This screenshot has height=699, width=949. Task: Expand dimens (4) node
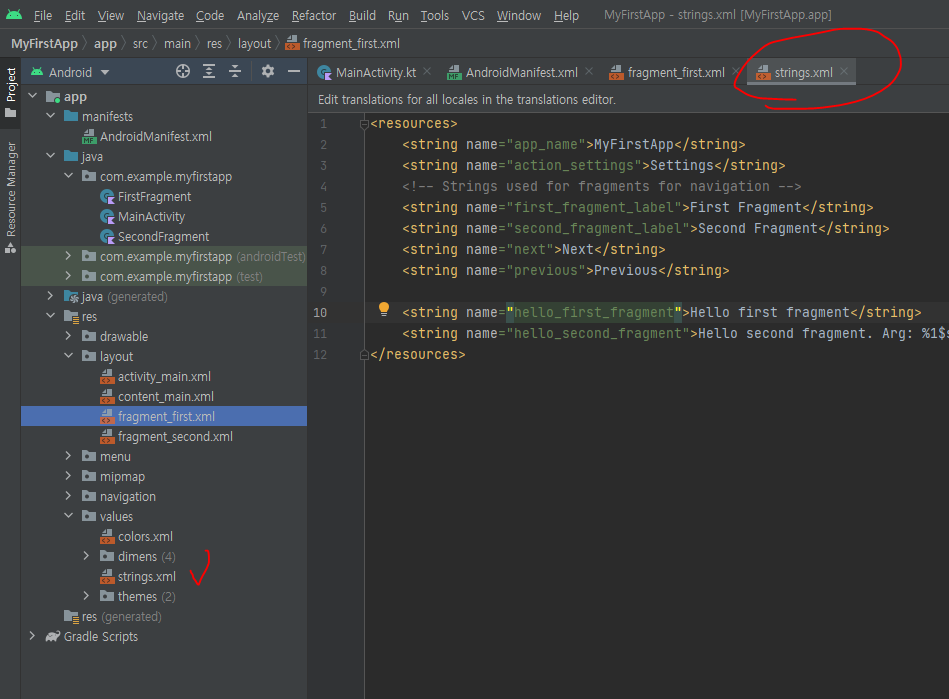pyautogui.click(x=86, y=556)
